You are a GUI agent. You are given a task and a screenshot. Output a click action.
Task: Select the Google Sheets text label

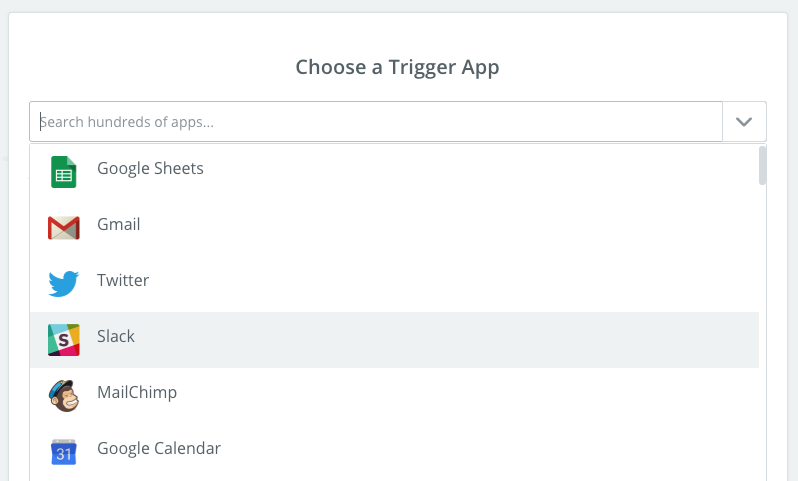[x=150, y=168]
